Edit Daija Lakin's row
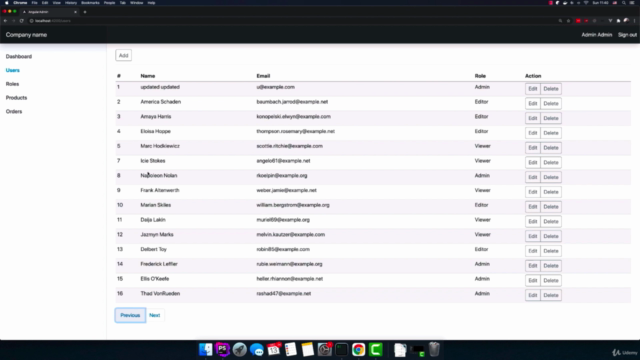Viewport: 640px width, 360px height. 533,221
